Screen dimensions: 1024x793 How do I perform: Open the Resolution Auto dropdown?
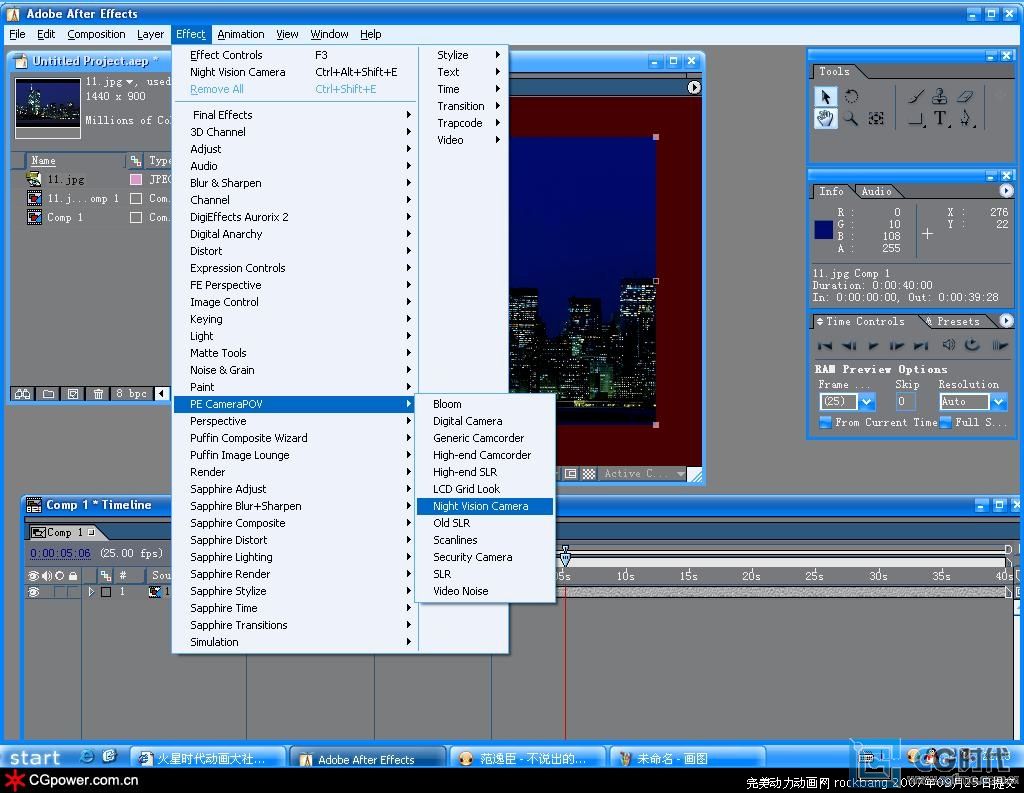pos(998,402)
